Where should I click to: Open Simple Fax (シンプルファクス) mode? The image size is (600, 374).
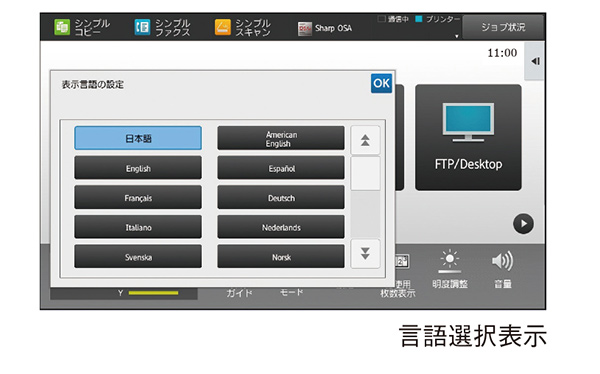163,28
